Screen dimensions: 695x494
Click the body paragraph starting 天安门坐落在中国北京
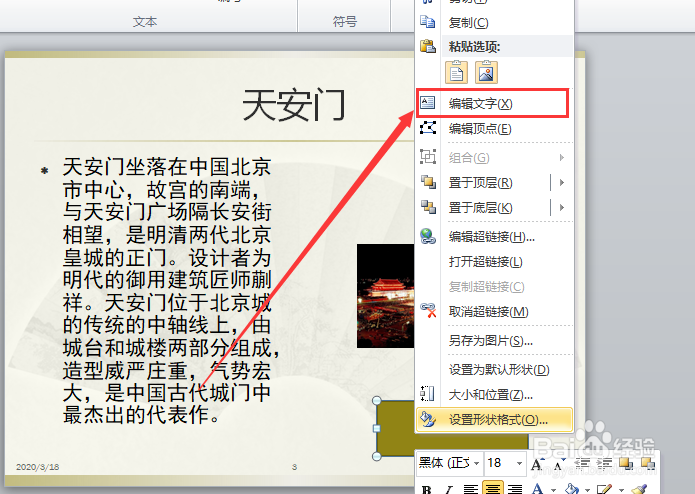tap(170, 291)
